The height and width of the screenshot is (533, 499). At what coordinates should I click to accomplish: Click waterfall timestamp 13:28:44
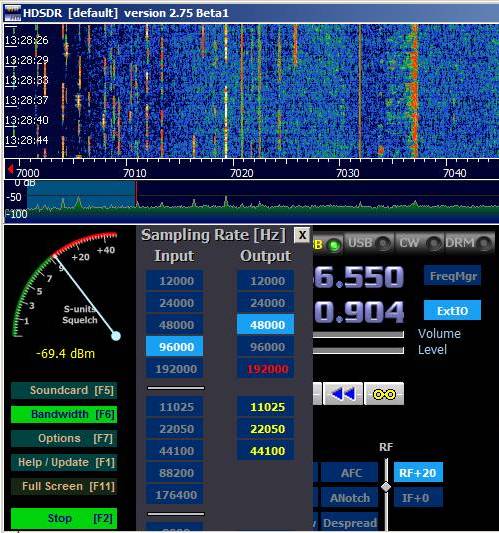click(x=27, y=140)
